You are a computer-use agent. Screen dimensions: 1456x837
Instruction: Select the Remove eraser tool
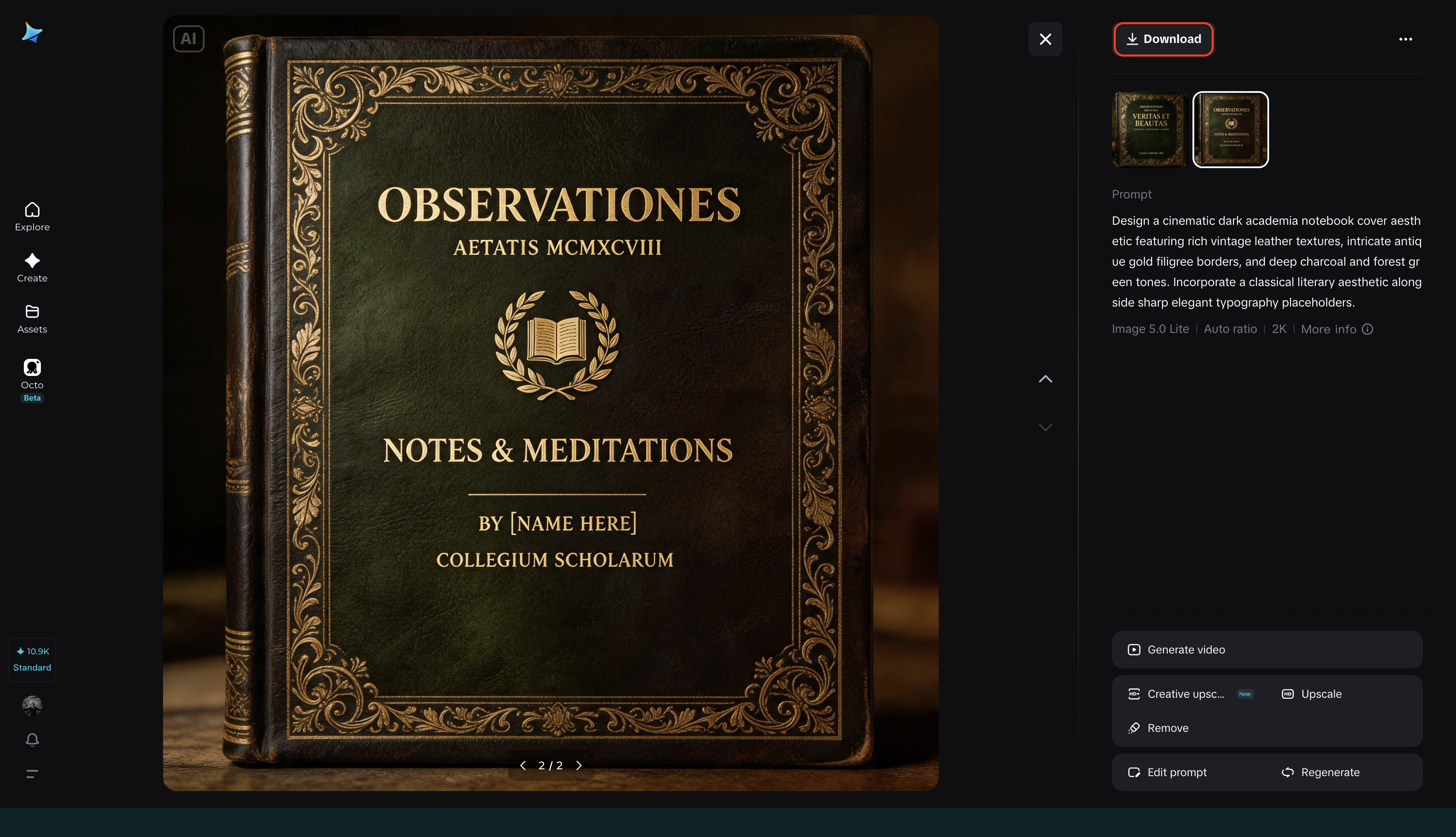coord(1158,728)
